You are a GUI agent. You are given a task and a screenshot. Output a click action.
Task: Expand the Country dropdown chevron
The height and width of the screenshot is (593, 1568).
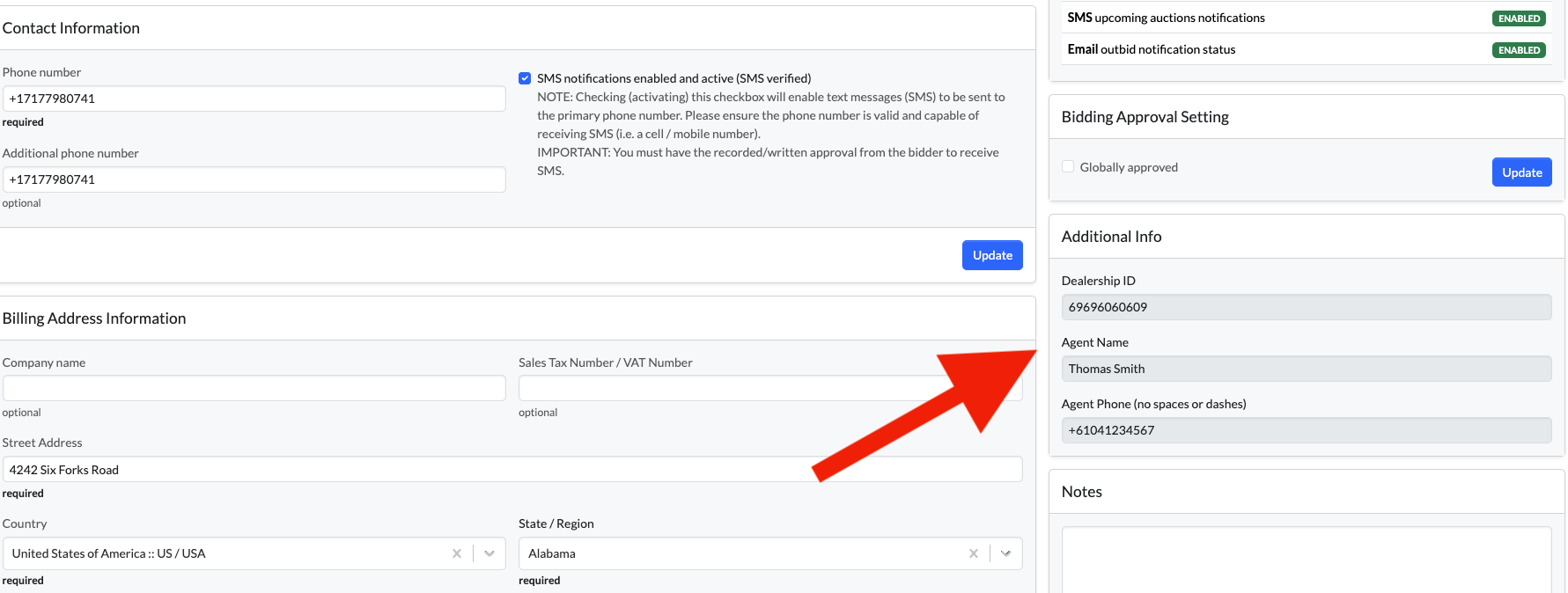[490, 553]
